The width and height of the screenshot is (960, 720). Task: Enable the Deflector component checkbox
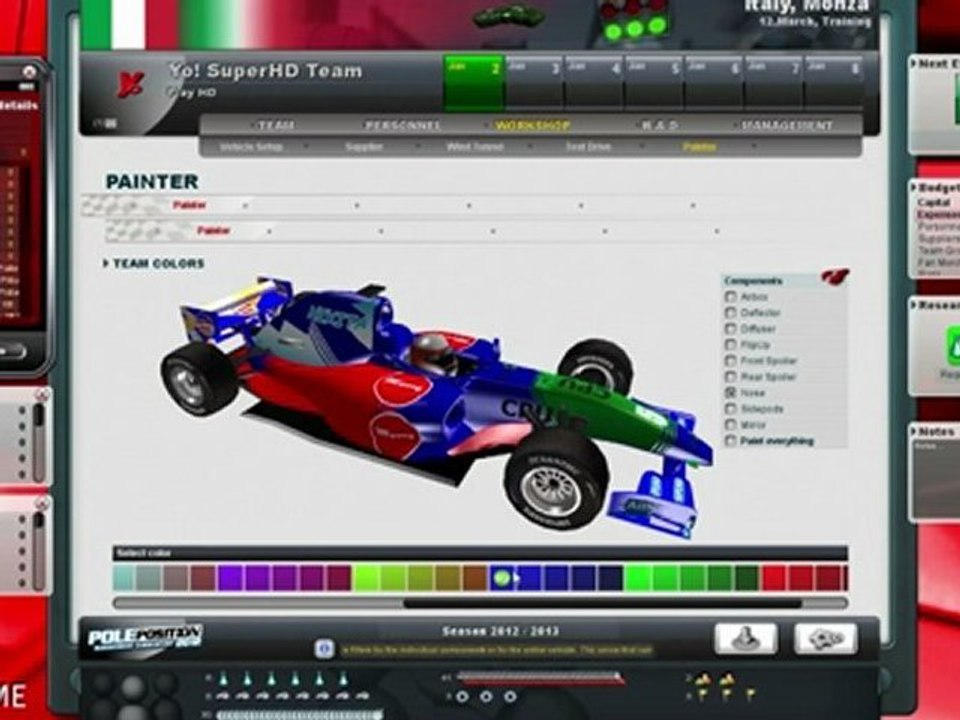[x=730, y=313]
